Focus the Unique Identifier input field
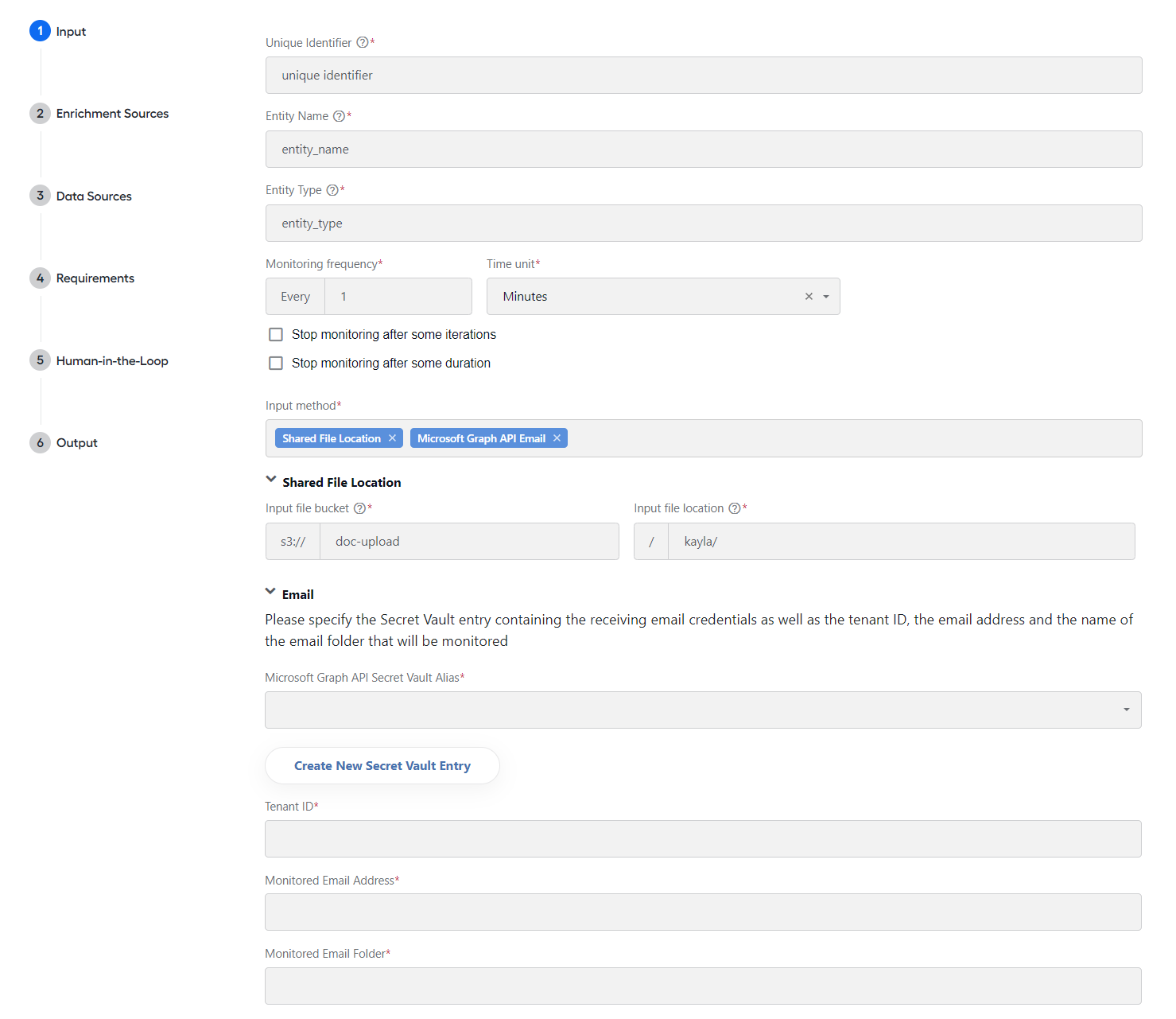The width and height of the screenshot is (1176, 1019). click(x=704, y=76)
